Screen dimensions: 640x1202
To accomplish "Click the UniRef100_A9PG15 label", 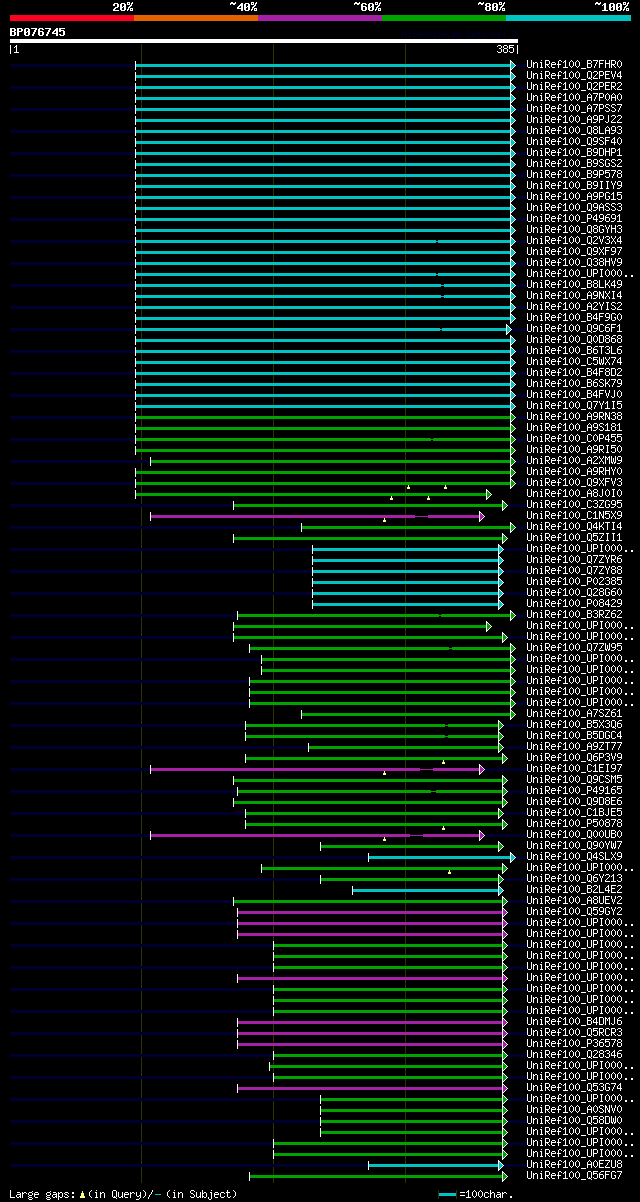I will [x=574, y=196].
